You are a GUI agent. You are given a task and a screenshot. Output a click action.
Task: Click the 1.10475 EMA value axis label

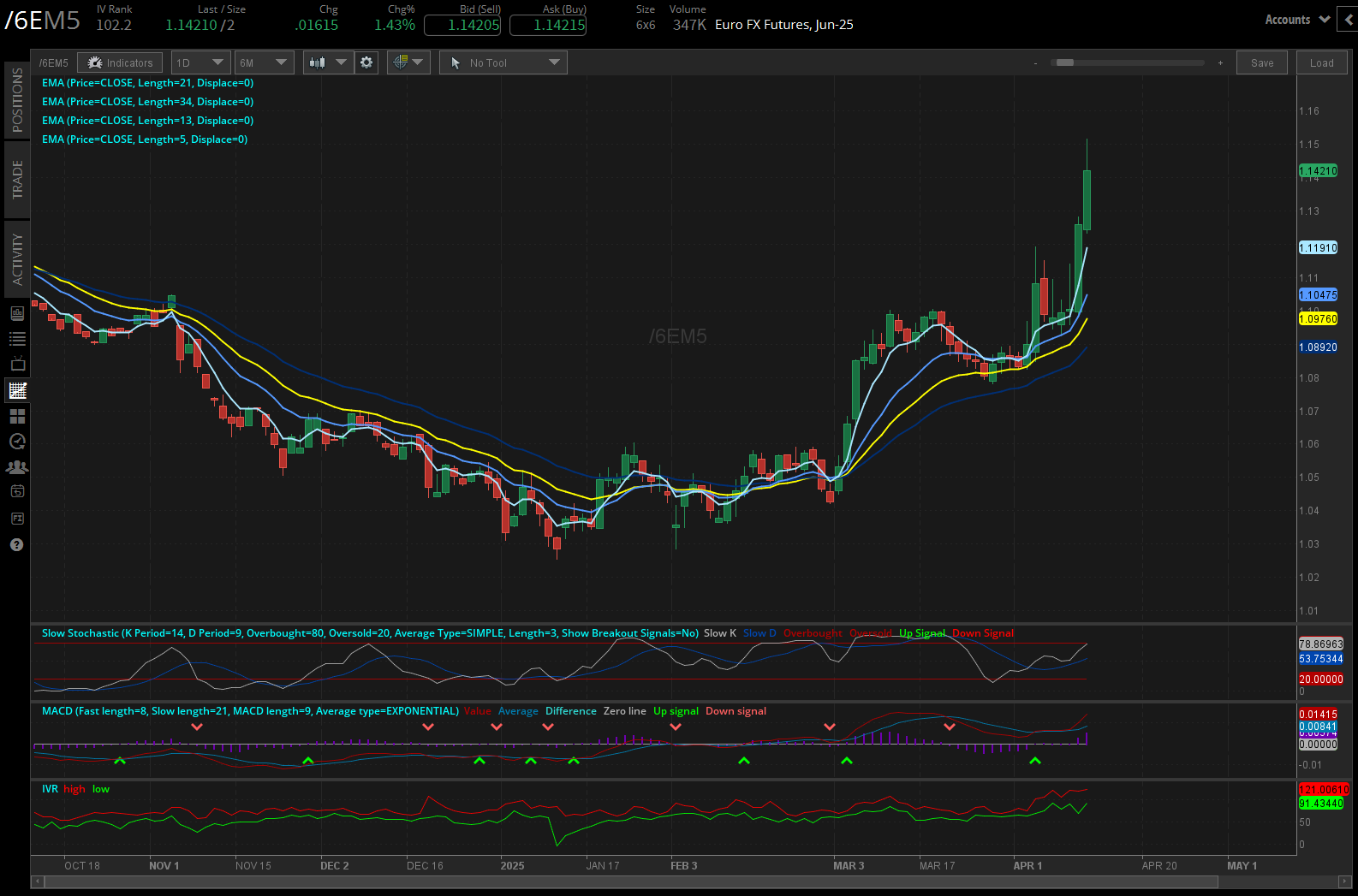tap(1318, 295)
